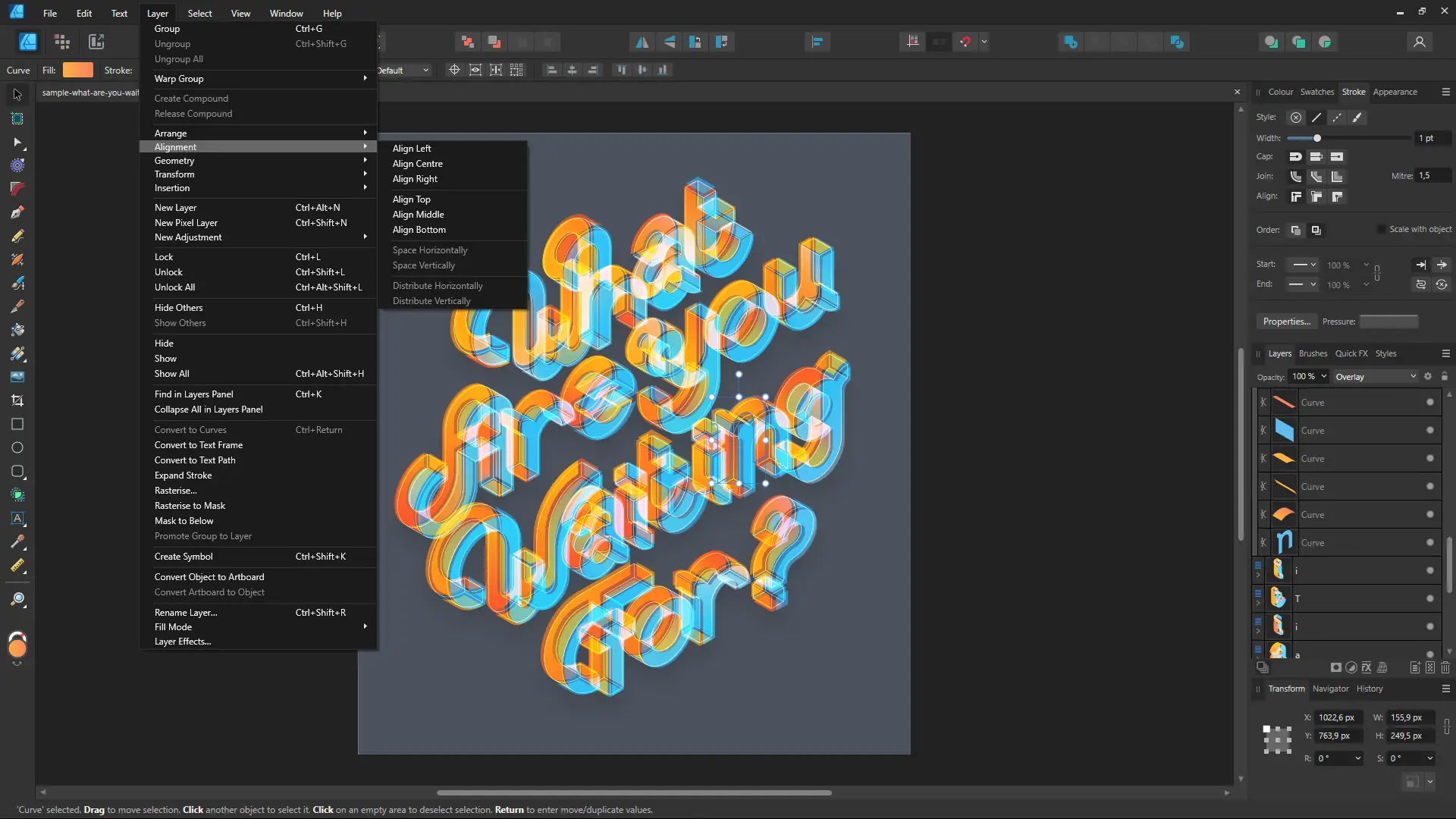This screenshot has width=1456, height=819.
Task: Click the orange Fill colour swatch
Action: (x=77, y=70)
